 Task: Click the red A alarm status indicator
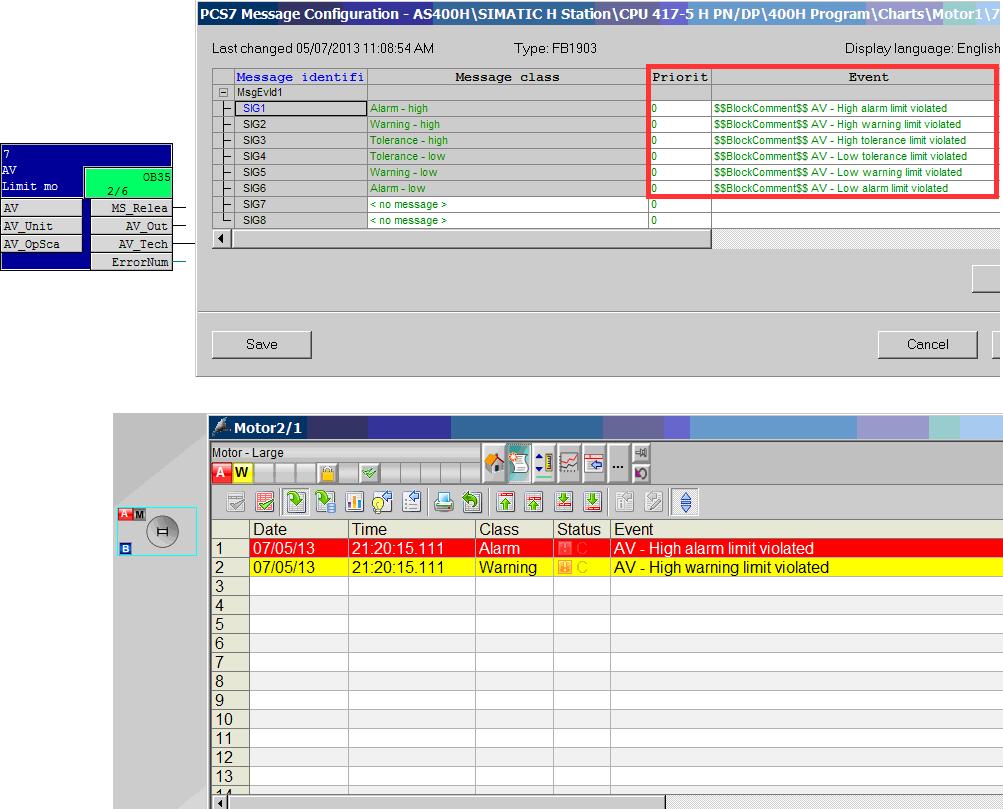click(x=221, y=473)
